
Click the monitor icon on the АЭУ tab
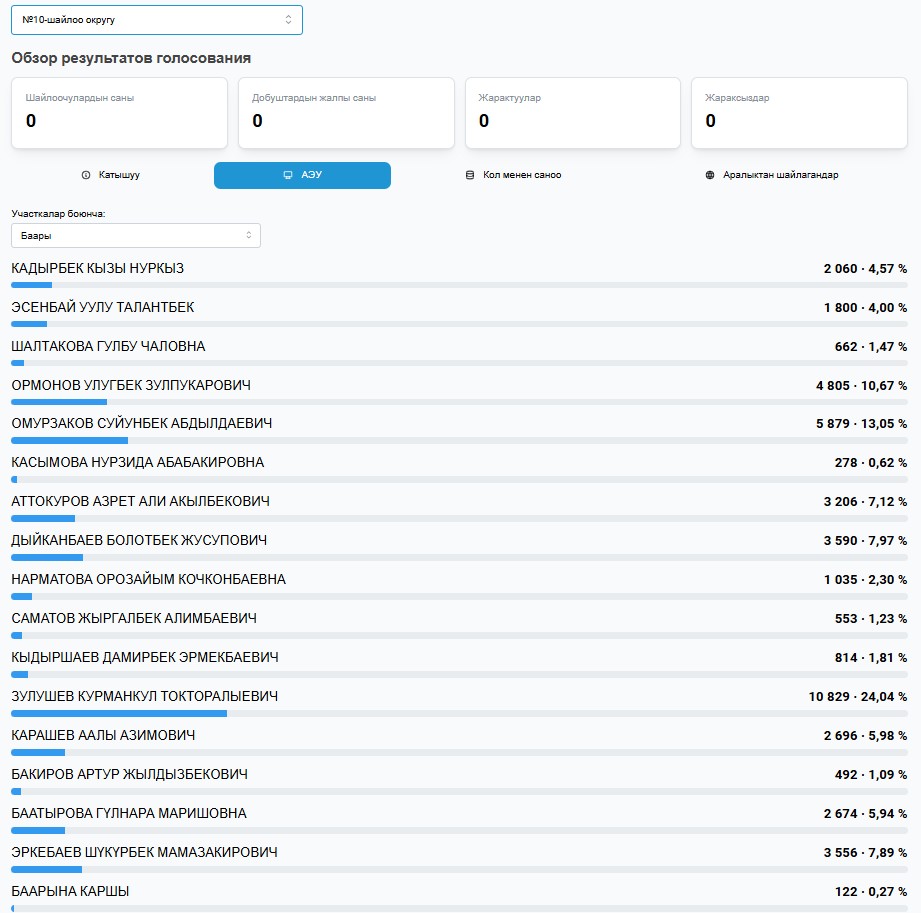pos(288,175)
